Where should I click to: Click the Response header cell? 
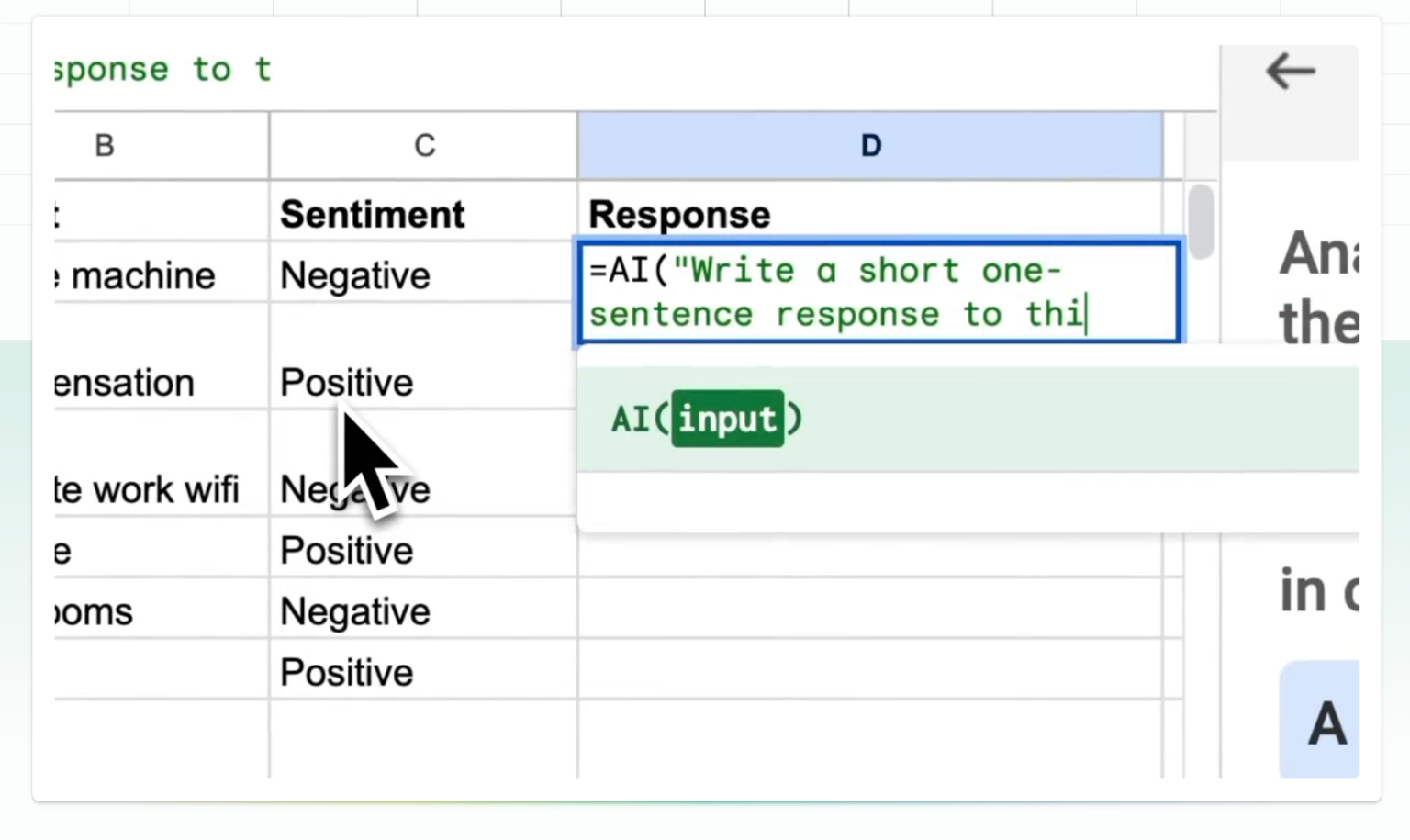[x=678, y=214]
